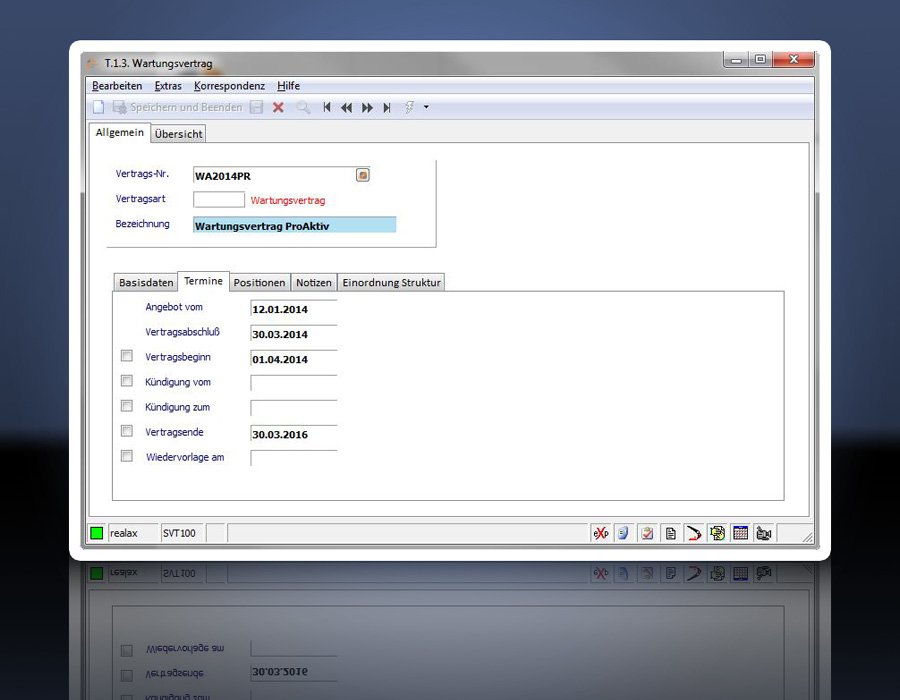This screenshot has width=900, height=700.
Task: Jump to the first record
Action: [327, 107]
